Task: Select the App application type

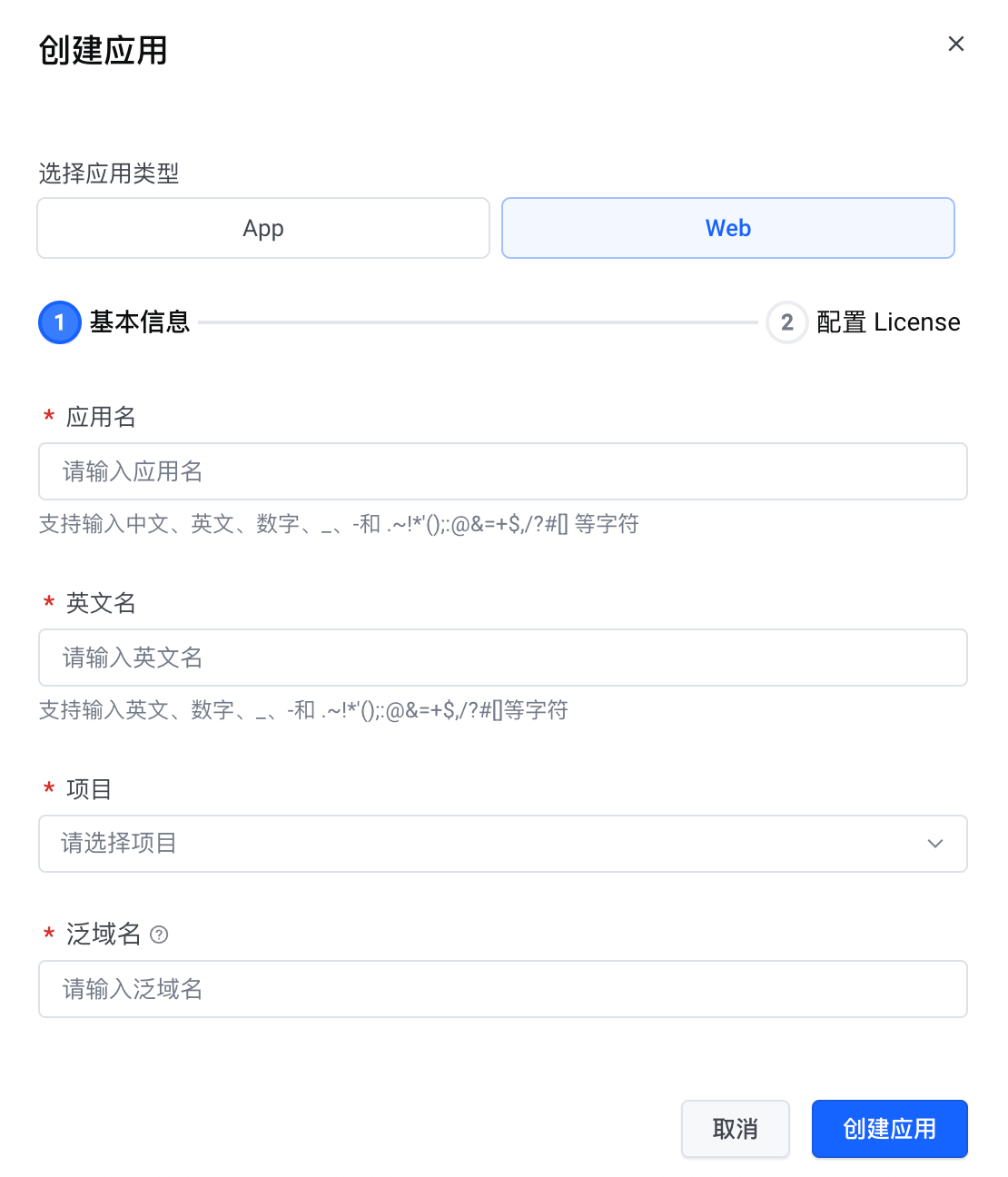Action: [263, 228]
